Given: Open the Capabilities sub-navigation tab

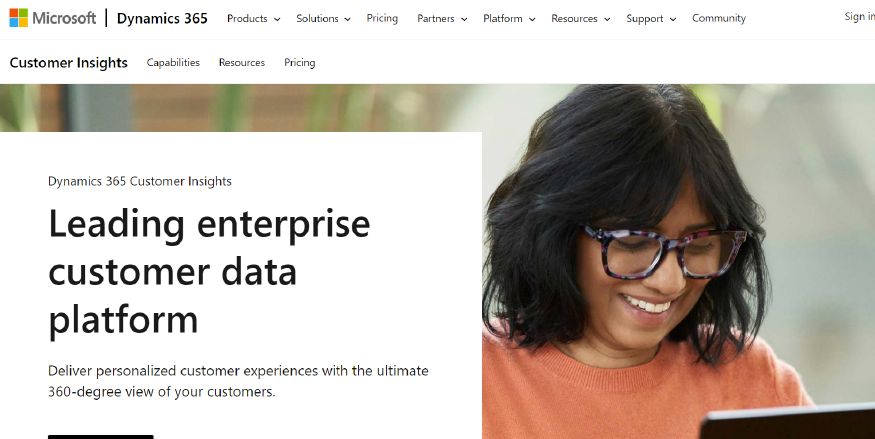Looking at the screenshot, I should pos(173,62).
